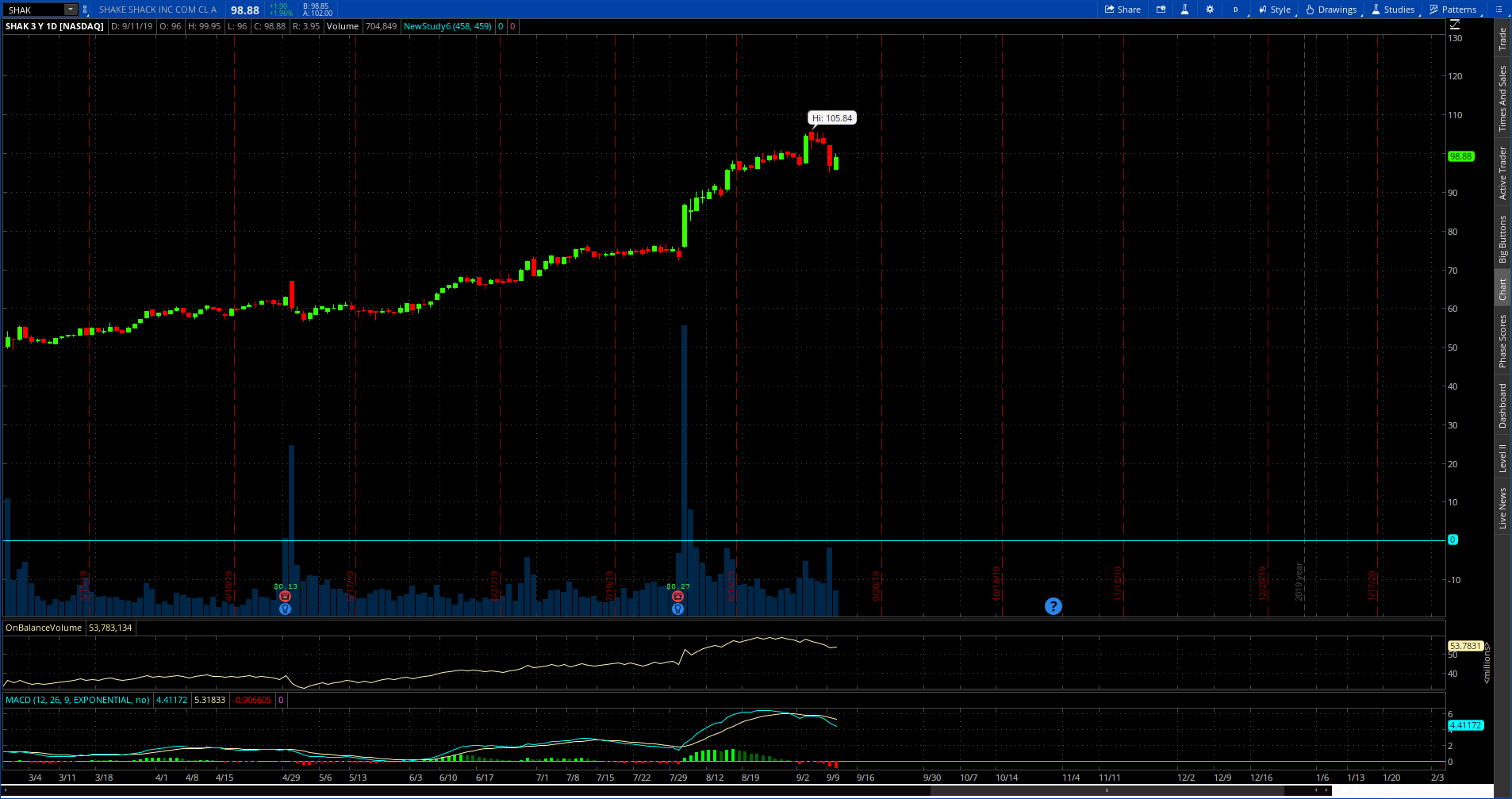Click the 11/15/19 expiration line label
This screenshot has height=799, width=1512.
(x=1119, y=583)
